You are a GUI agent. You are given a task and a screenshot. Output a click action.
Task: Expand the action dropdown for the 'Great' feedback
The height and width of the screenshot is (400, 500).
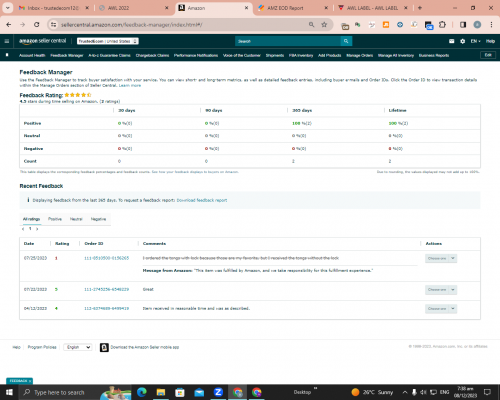pos(453,290)
